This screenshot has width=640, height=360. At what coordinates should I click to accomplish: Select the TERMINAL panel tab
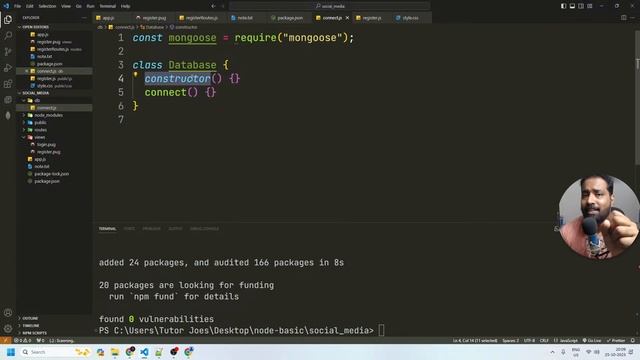(107, 229)
